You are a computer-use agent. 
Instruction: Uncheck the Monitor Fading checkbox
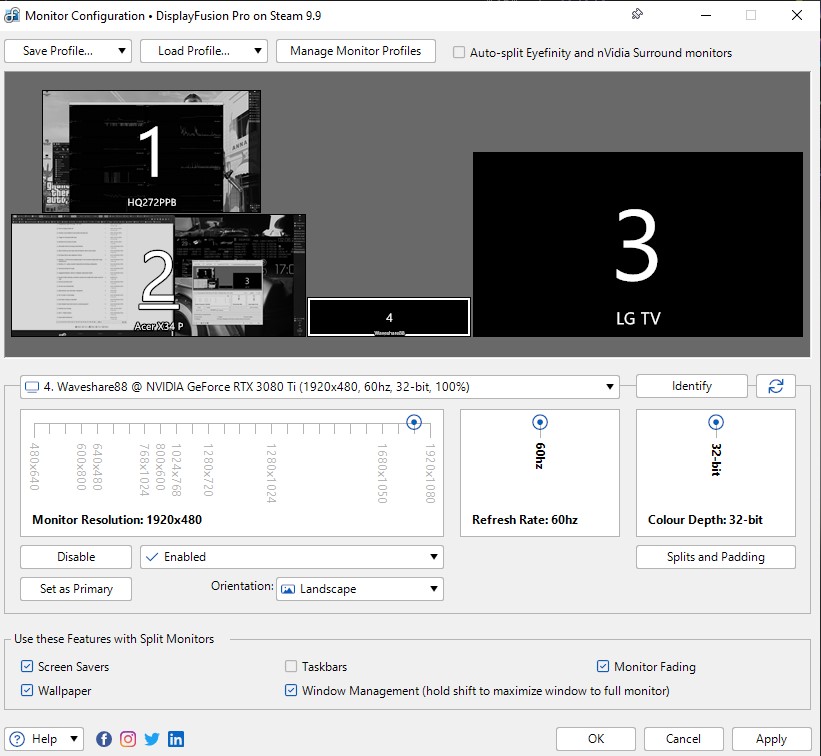tap(603, 666)
